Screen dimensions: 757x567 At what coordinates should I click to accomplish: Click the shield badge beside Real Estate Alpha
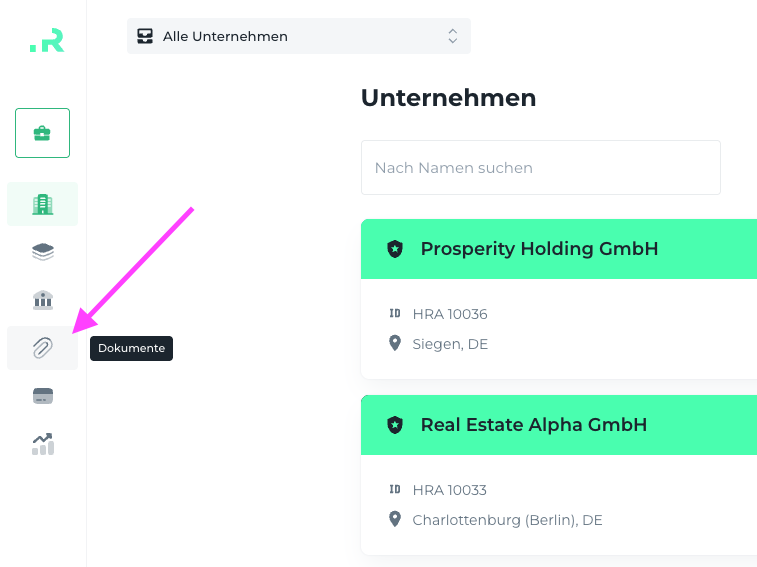click(395, 425)
